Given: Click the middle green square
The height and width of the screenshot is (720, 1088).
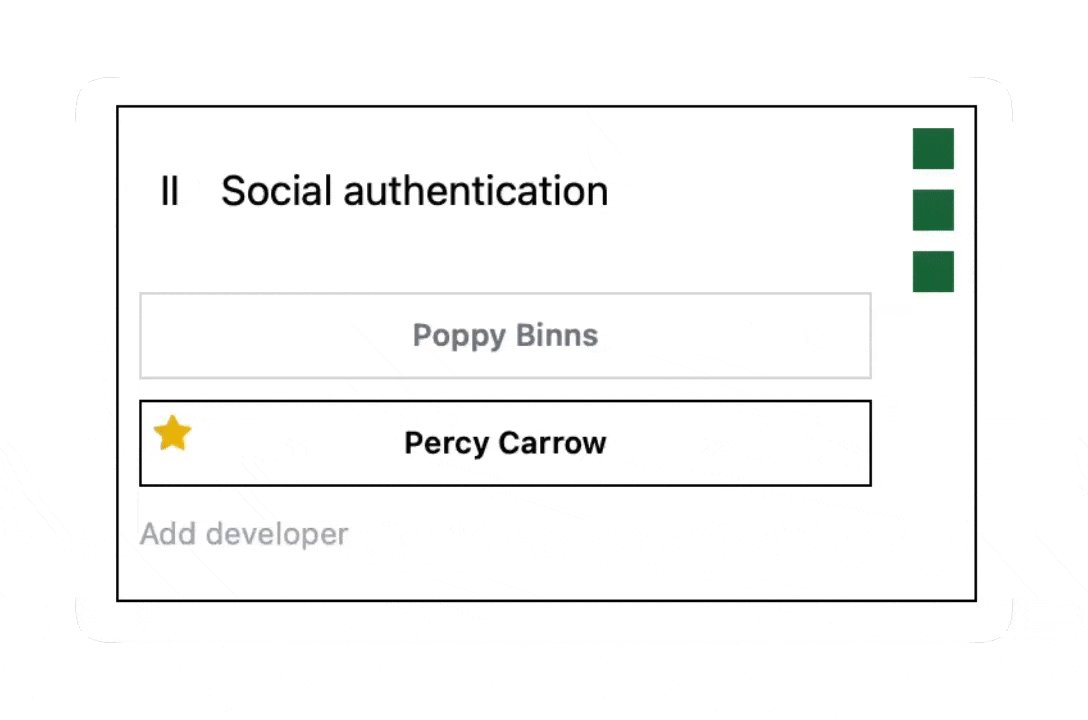Looking at the screenshot, I should [x=933, y=210].
